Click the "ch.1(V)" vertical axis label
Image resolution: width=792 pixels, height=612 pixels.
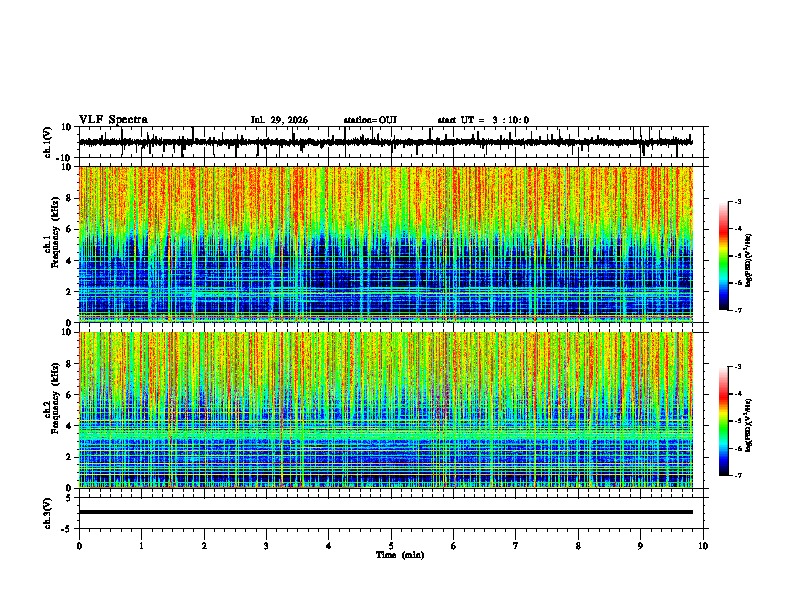[48, 142]
